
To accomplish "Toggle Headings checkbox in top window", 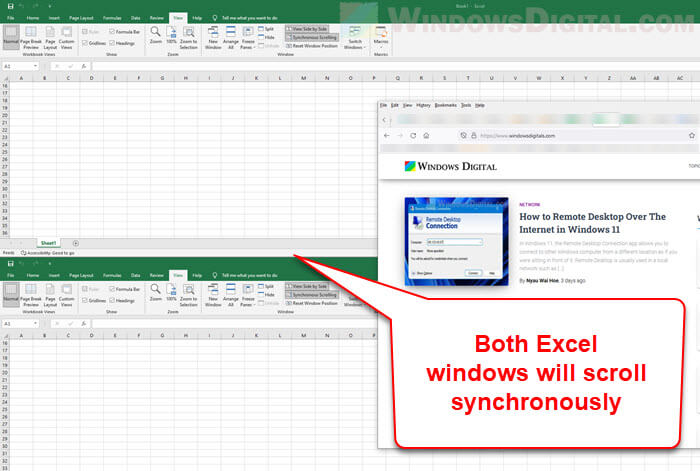I will [112, 43].
